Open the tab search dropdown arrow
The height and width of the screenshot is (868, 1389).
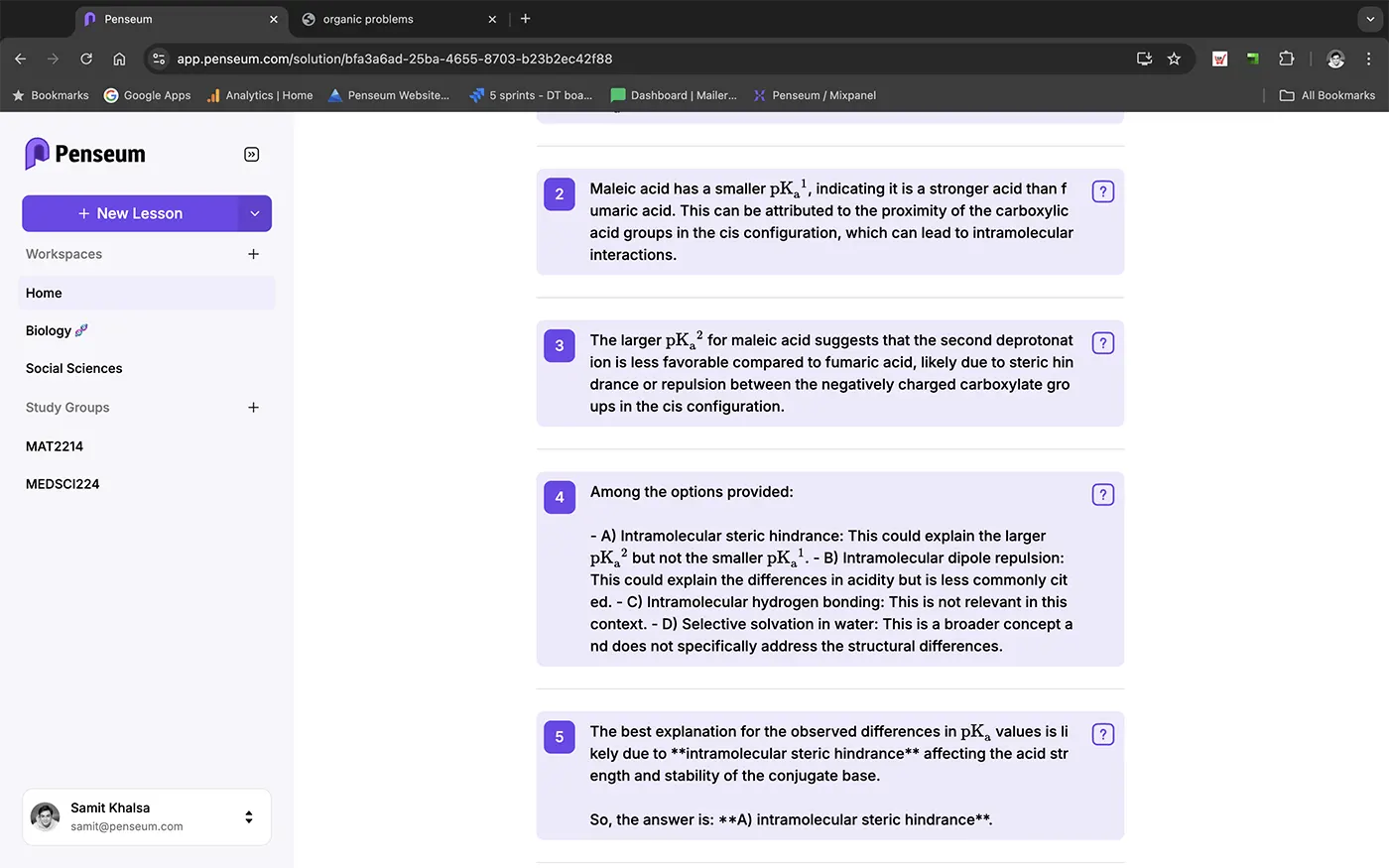pos(1370,19)
